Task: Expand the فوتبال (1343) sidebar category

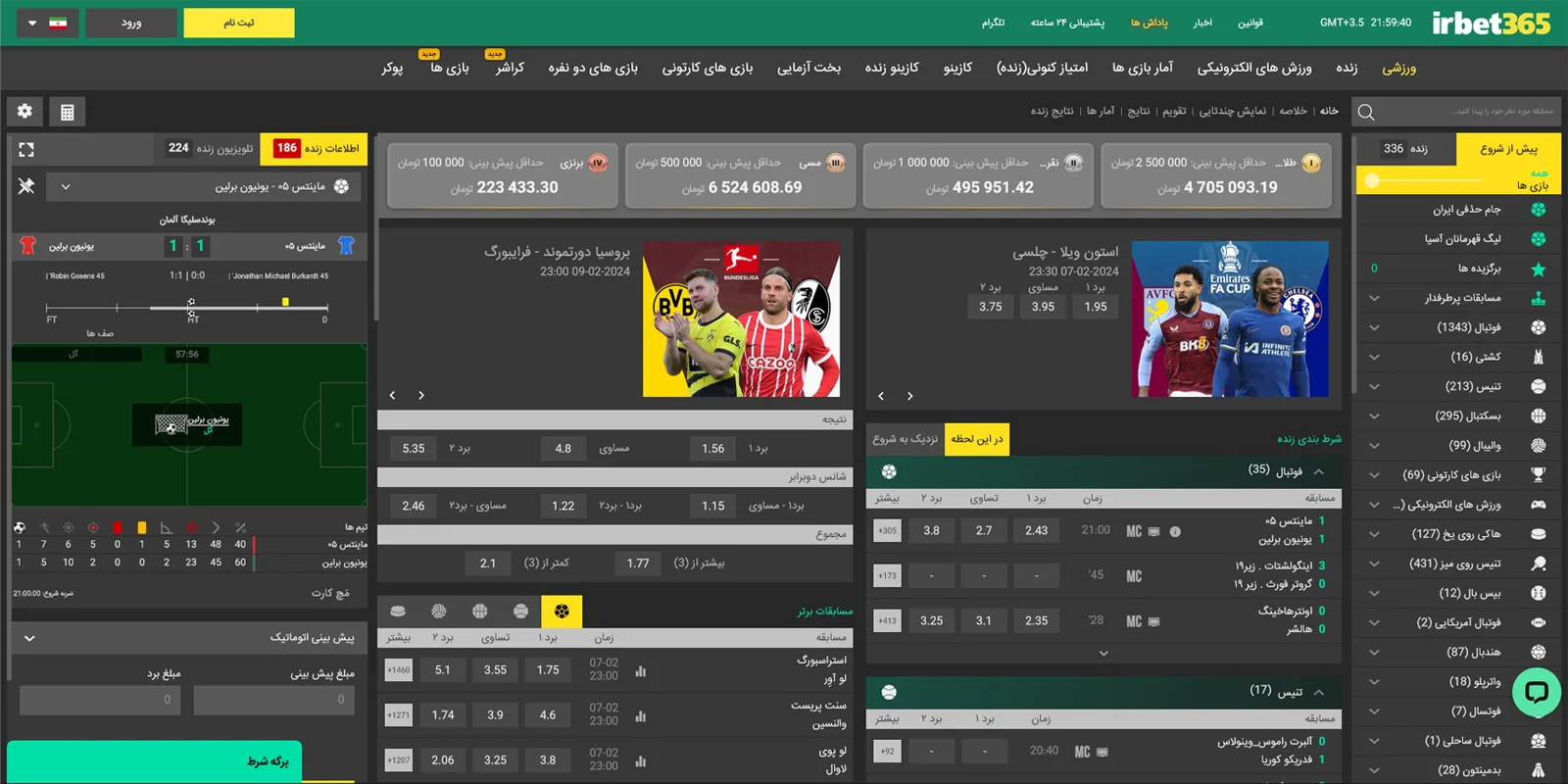Action: tap(1374, 327)
